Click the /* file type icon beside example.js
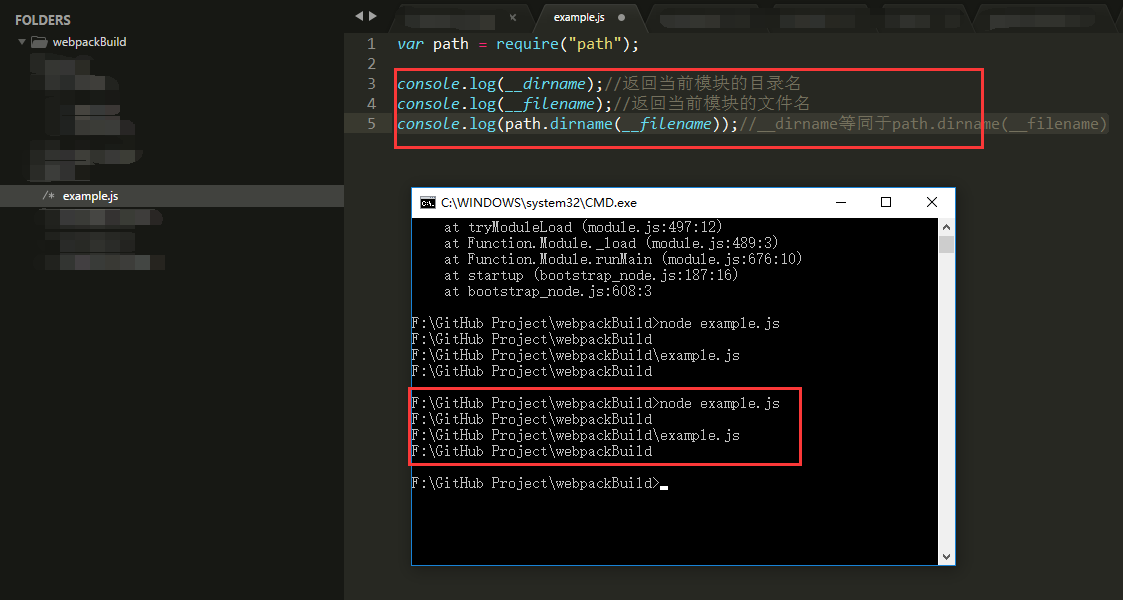This screenshot has width=1123, height=600. click(x=48, y=196)
